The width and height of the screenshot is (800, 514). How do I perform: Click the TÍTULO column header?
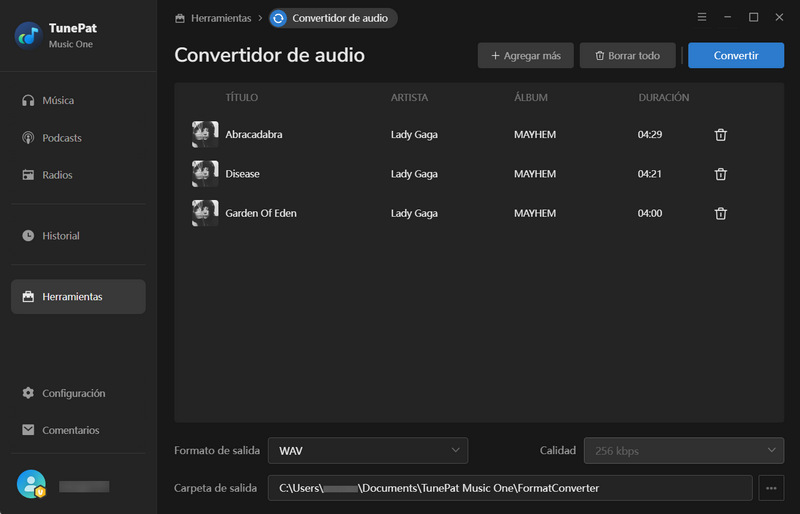[242, 97]
